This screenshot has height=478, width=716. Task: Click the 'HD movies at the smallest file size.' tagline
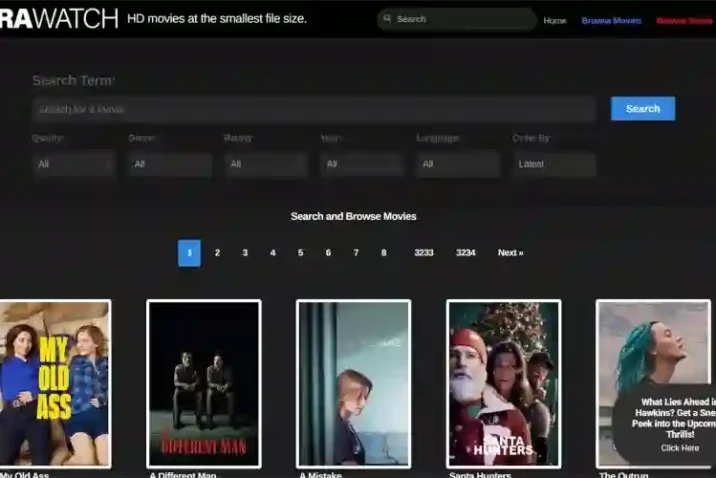click(217, 19)
